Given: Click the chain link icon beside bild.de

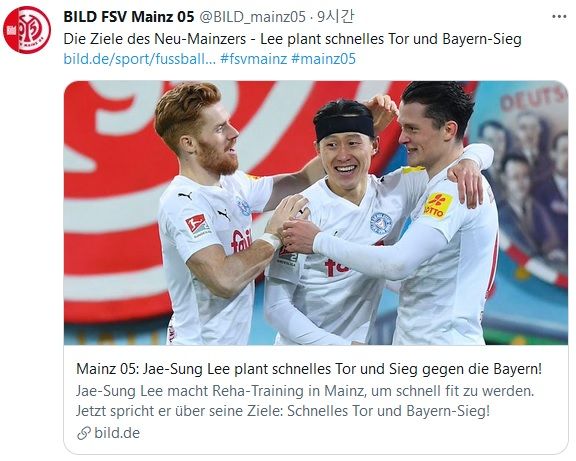Looking at the screenshot, I should (x=84, y=433).
